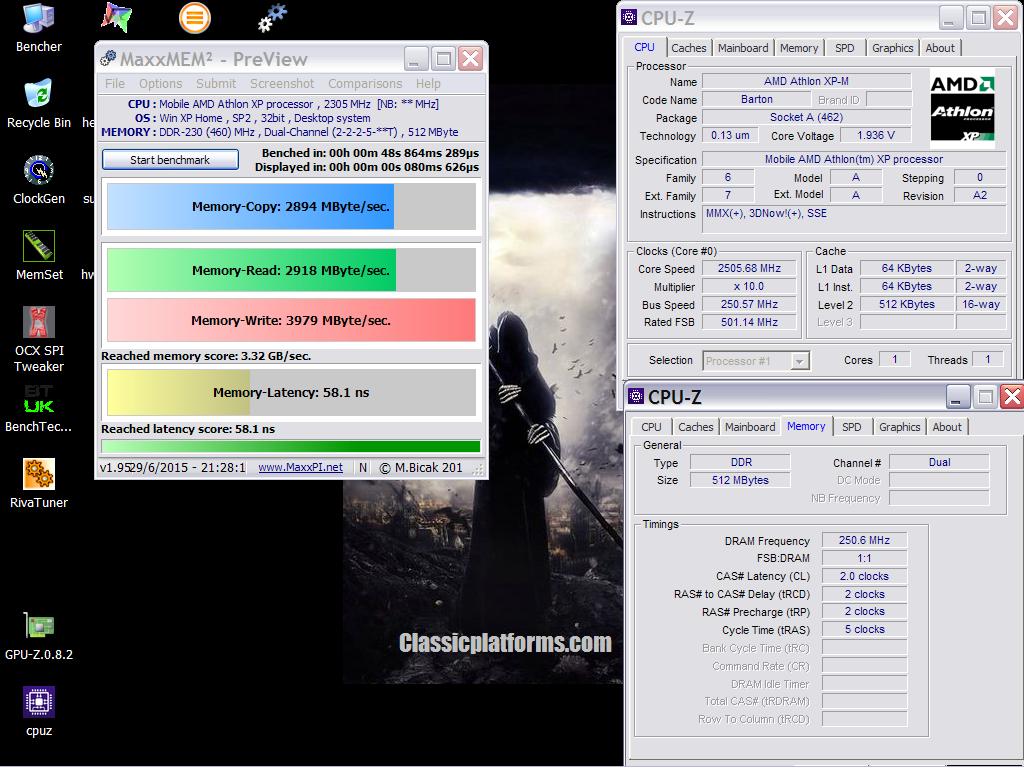Launch ClockGen from the desktop
The image size is (1024, 768).
click(x=39, y=181)
